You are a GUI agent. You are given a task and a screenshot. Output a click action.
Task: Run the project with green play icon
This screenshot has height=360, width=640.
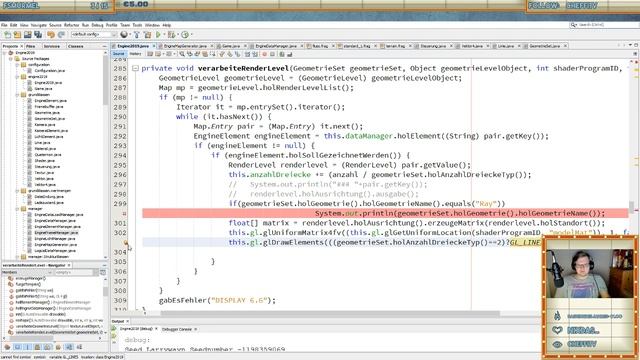(158, 35)
